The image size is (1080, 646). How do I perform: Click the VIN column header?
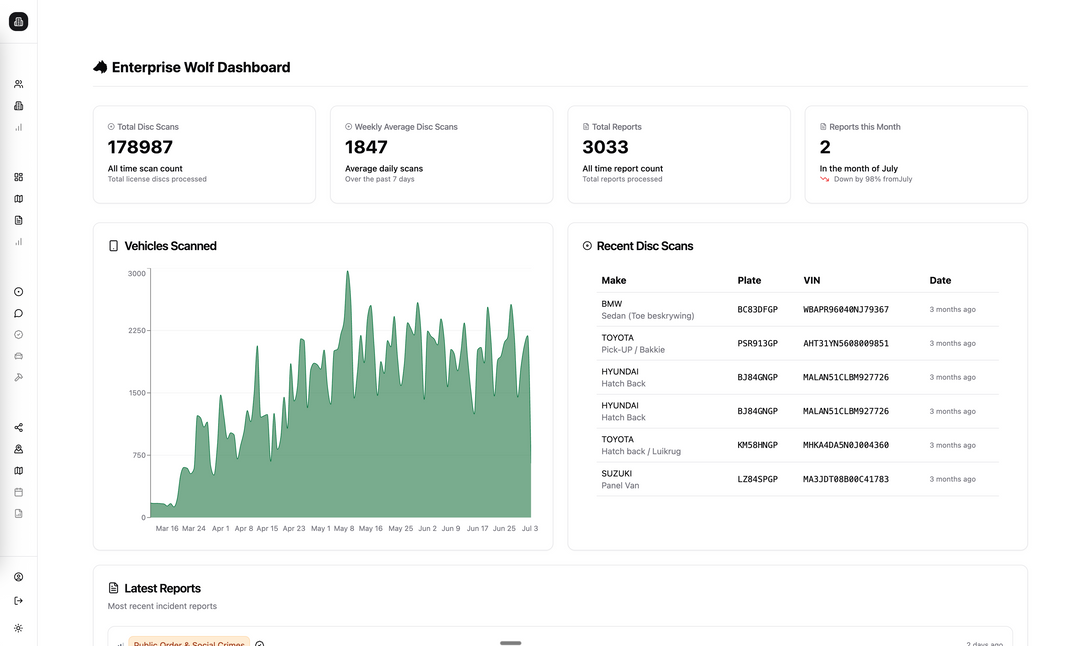(812, 281)
